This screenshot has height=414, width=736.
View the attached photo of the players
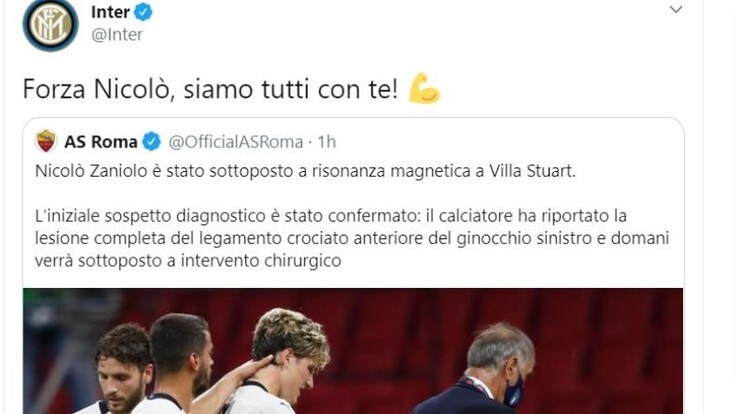pos(353,351)
